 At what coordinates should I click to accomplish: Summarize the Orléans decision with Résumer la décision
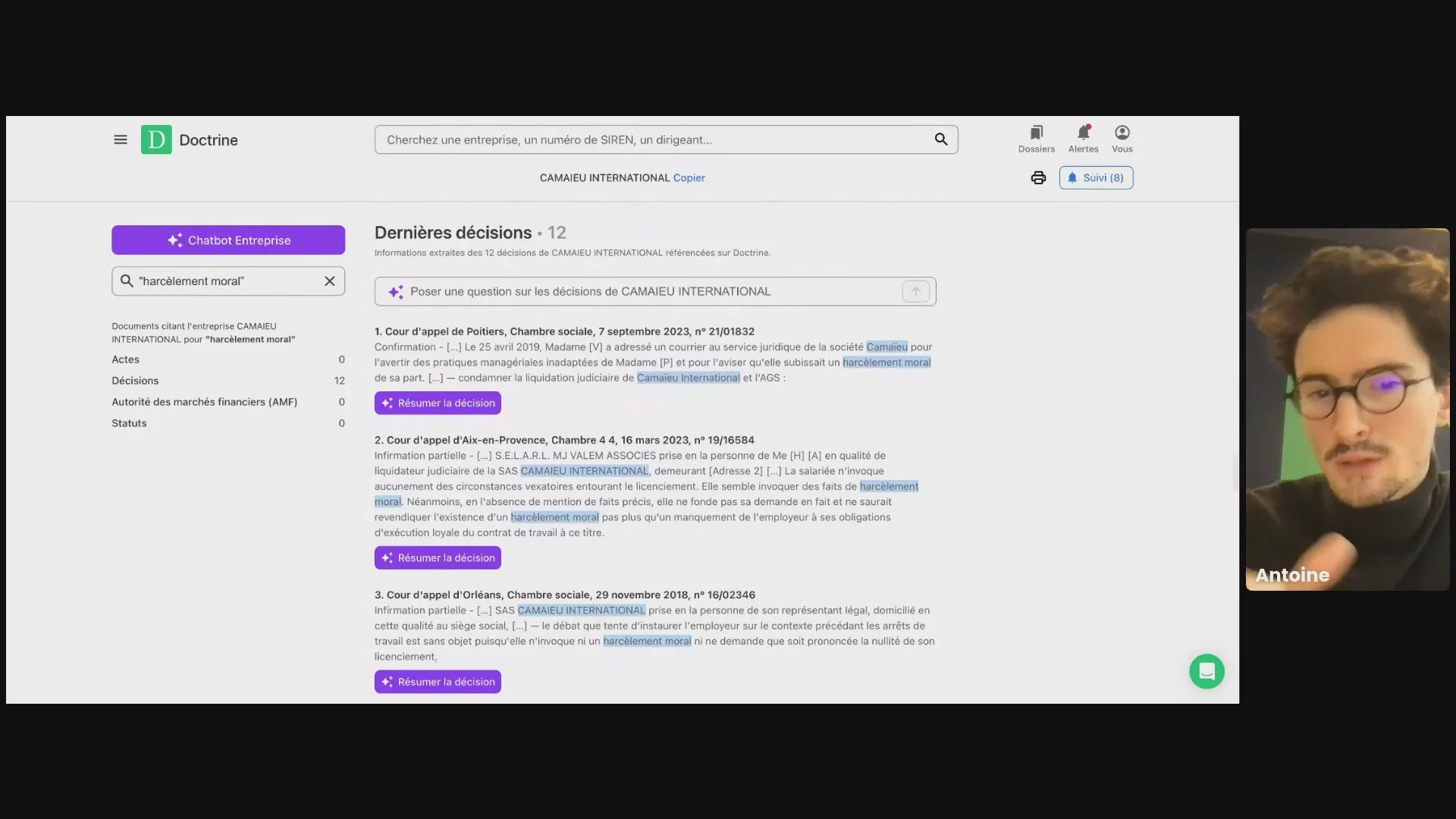point(438,681)
